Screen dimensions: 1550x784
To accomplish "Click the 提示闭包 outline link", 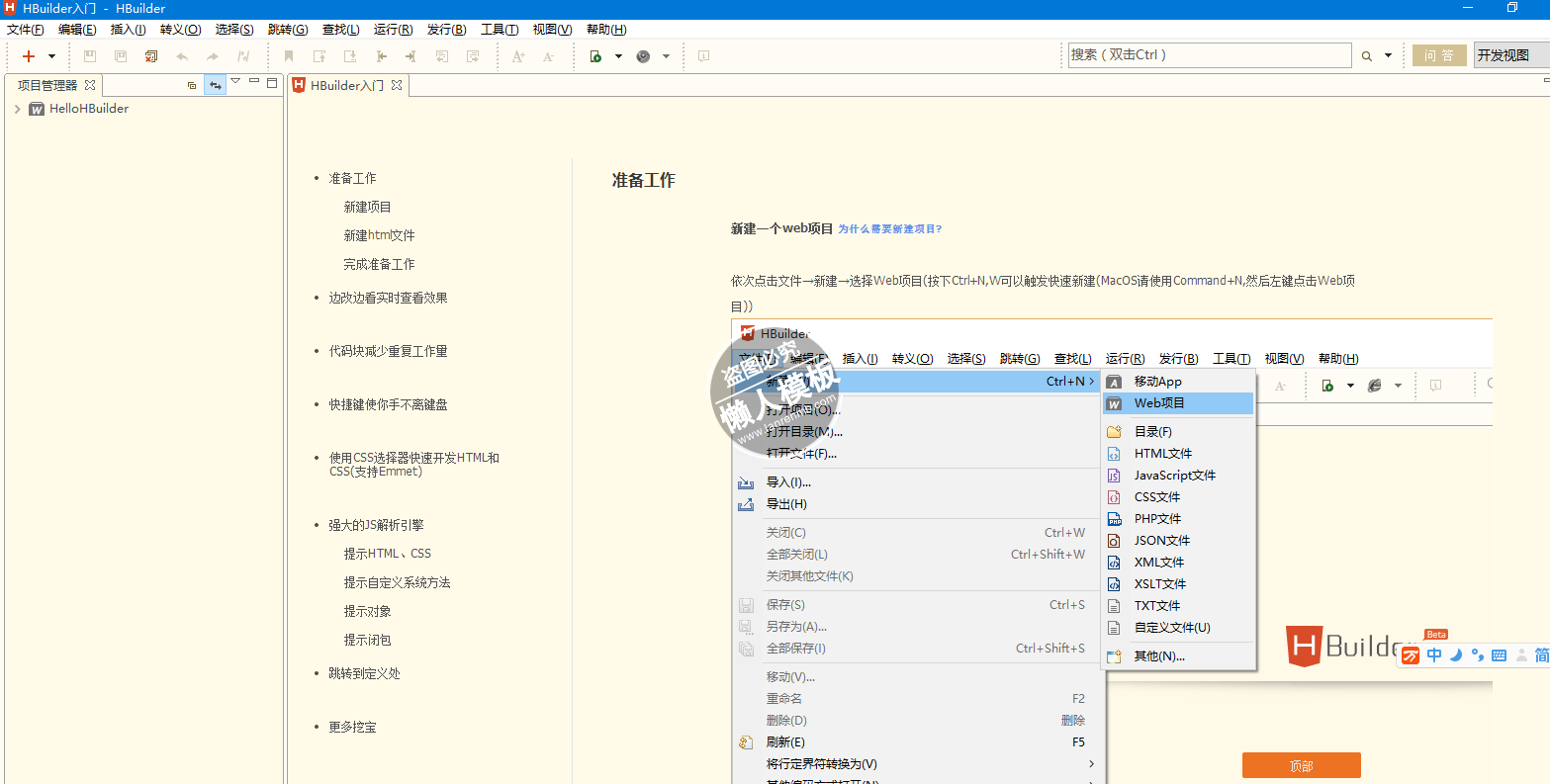I will [x=368, y=640].
